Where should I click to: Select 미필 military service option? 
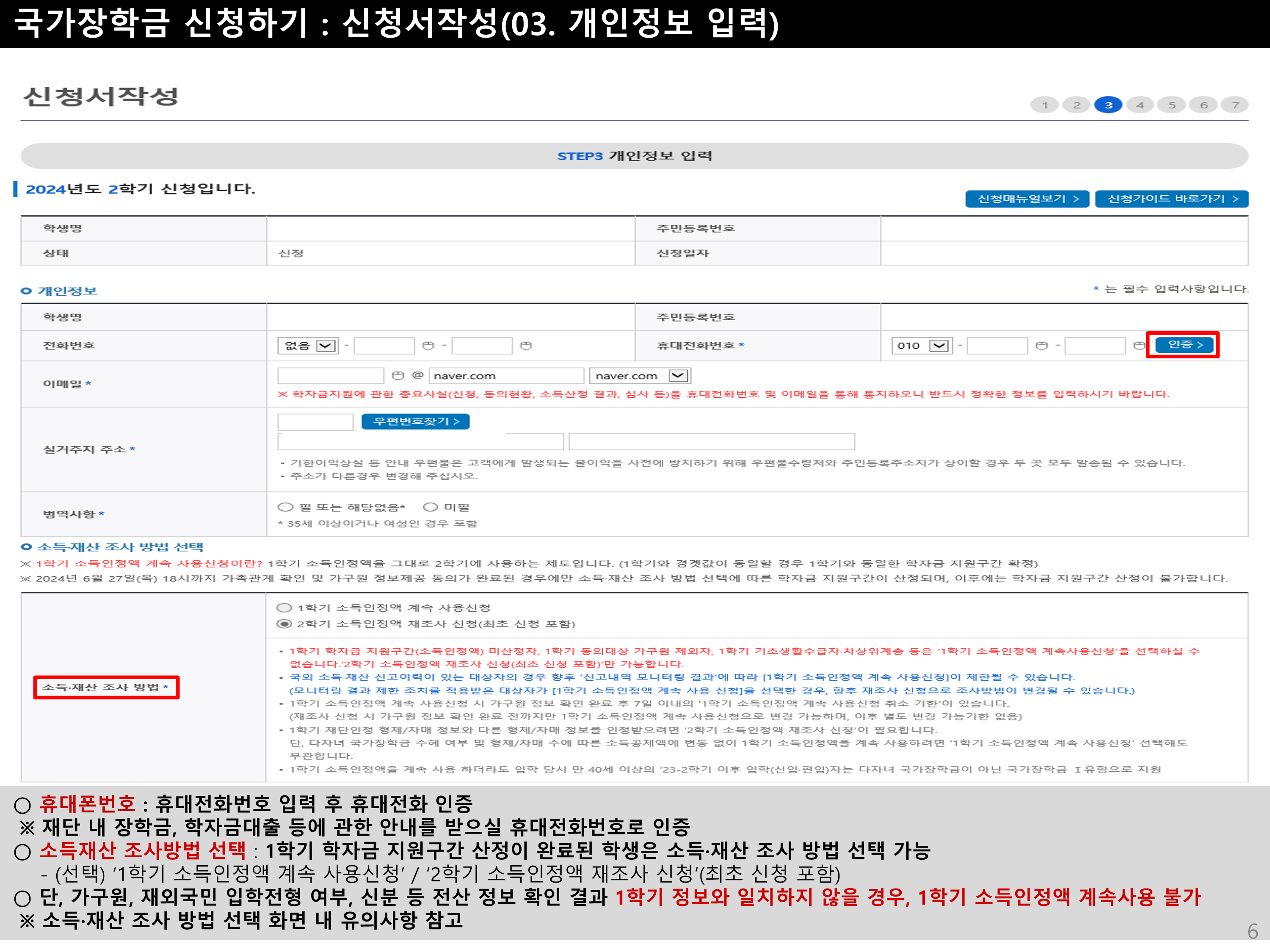point(431,507)
